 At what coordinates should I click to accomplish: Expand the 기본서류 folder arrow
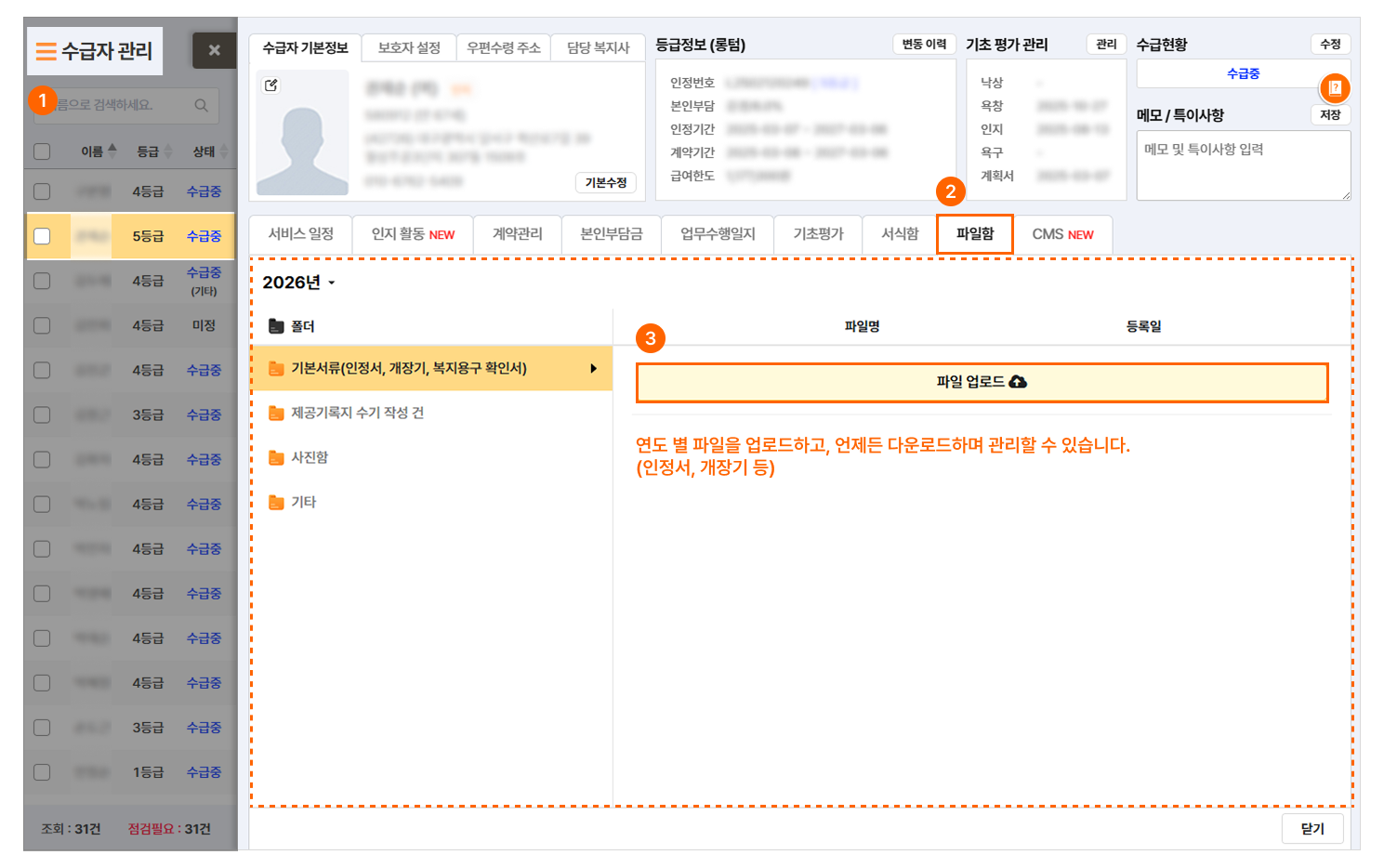593,369
